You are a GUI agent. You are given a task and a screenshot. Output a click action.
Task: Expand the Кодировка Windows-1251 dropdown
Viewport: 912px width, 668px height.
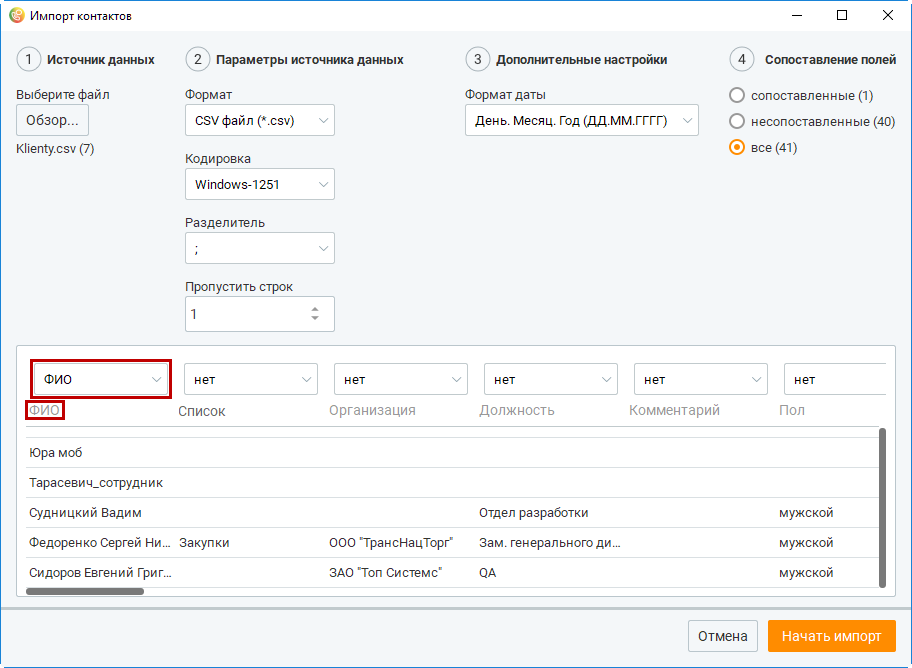pos(259,184)
